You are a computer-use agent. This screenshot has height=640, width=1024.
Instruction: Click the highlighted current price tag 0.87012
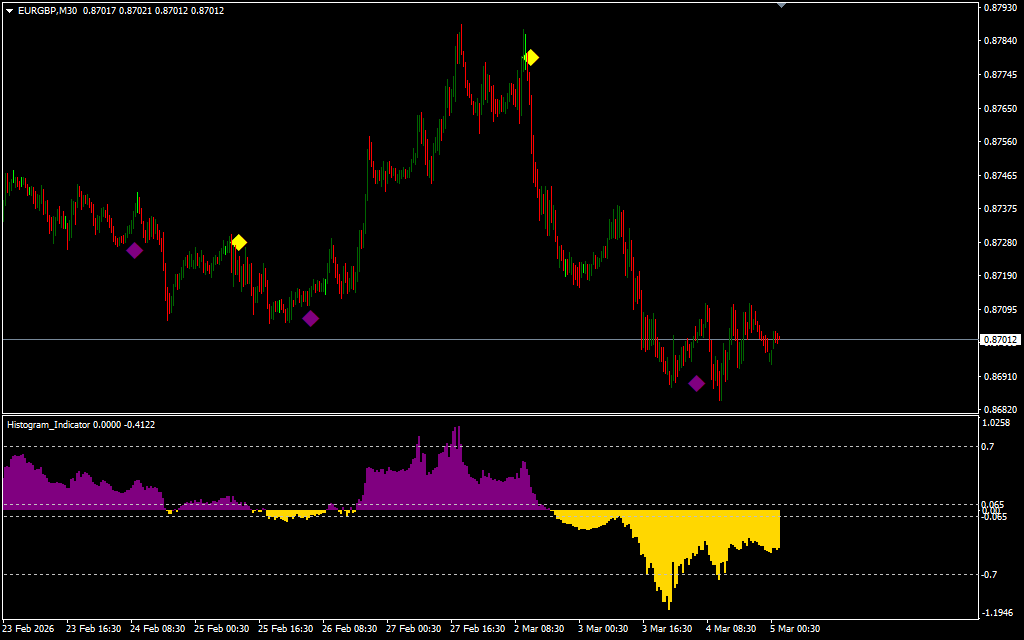[1000, 340]
